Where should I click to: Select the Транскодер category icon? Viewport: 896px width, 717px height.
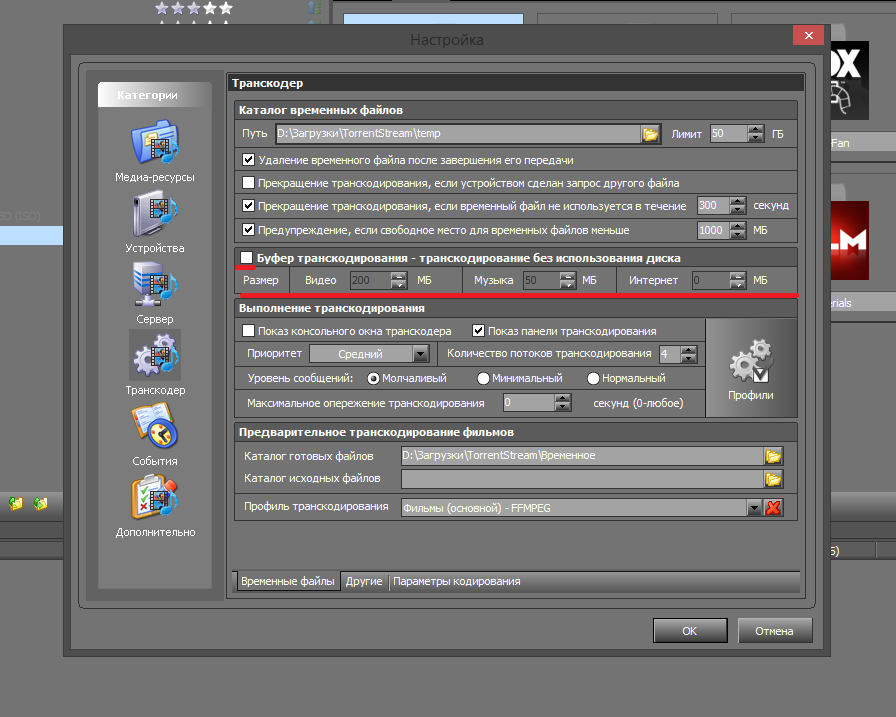pos(154,358)
